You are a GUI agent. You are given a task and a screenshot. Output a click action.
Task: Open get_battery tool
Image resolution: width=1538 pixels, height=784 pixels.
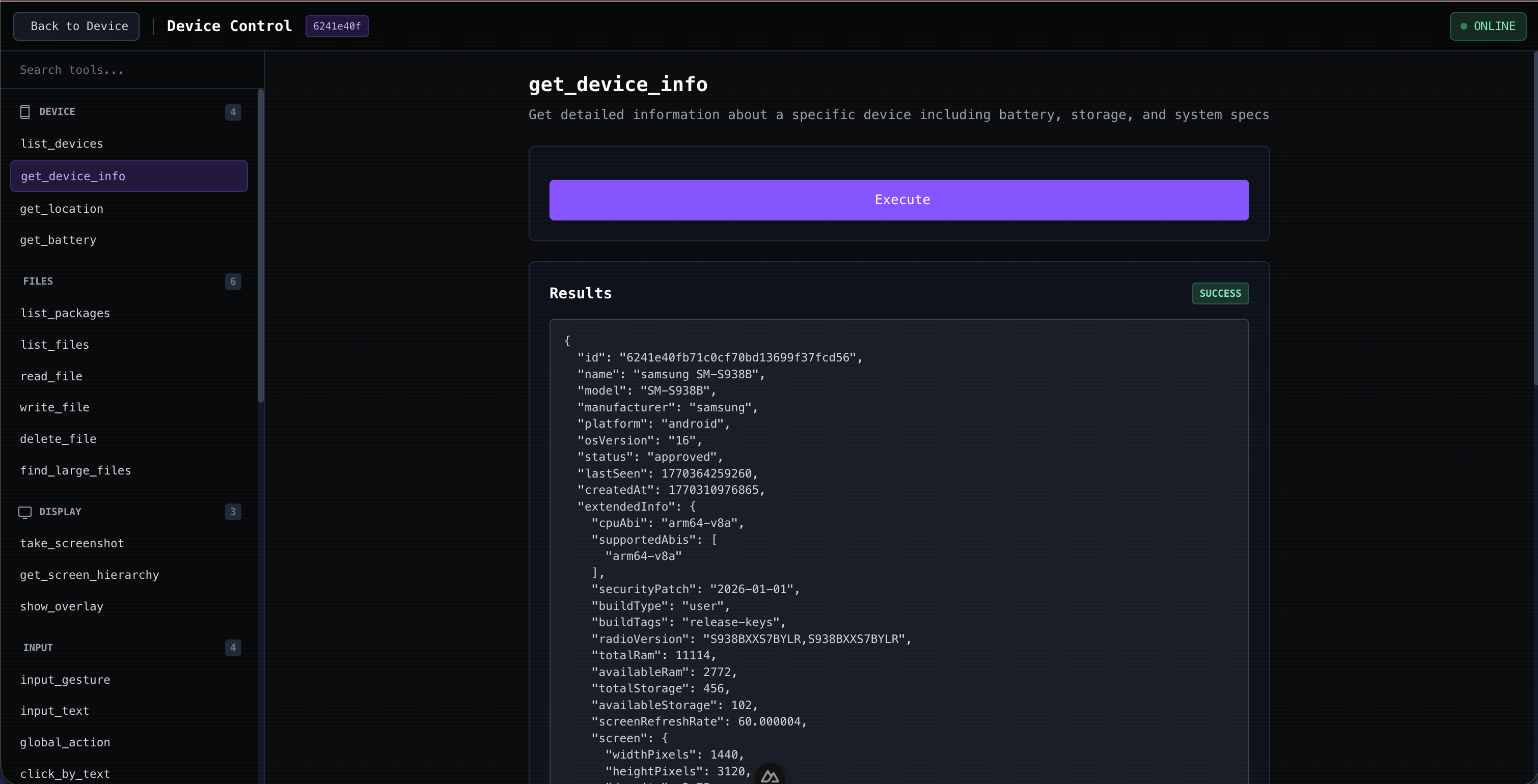tap(129, 240)
